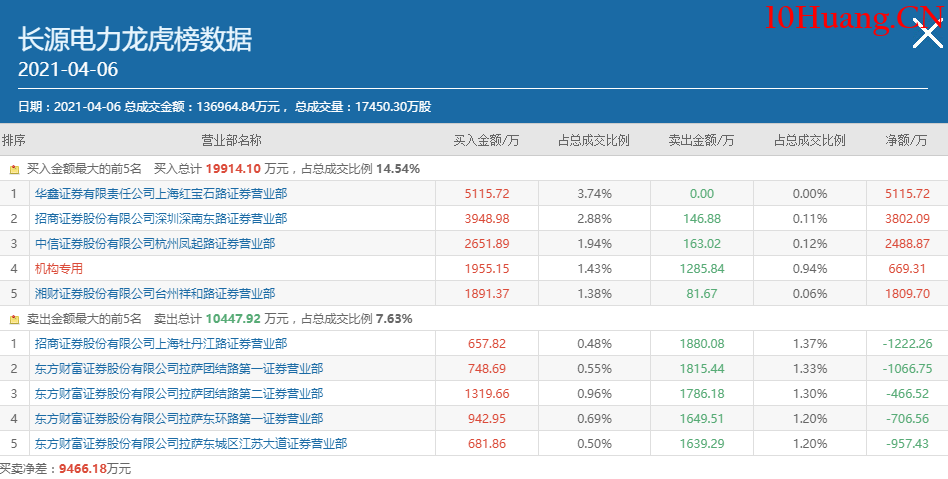
Task: Click the icon beside 卖出金额最大的前5名
Action: tap(14, 319)
